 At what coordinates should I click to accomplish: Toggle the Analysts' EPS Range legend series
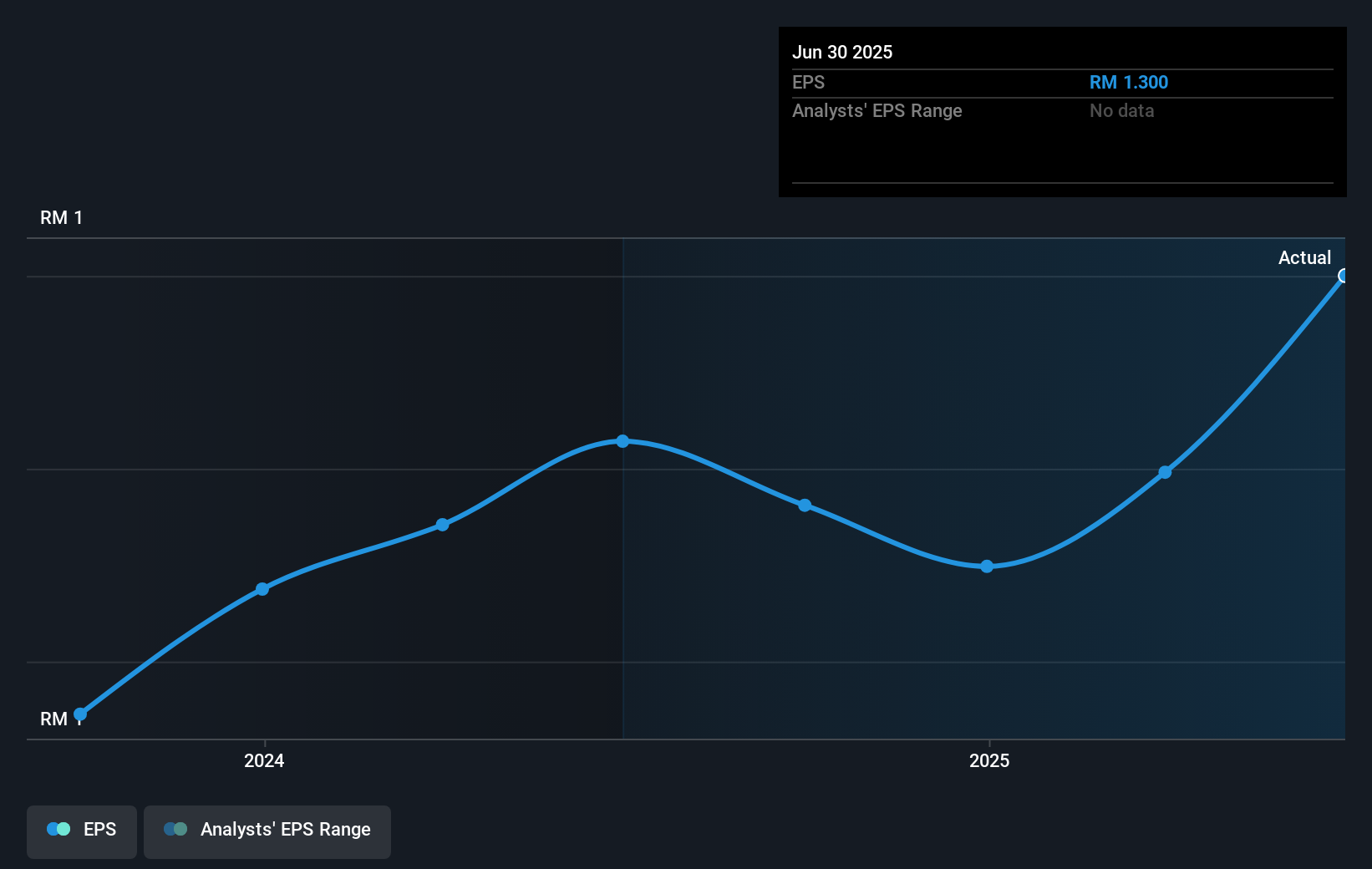(x=267, y=831)
